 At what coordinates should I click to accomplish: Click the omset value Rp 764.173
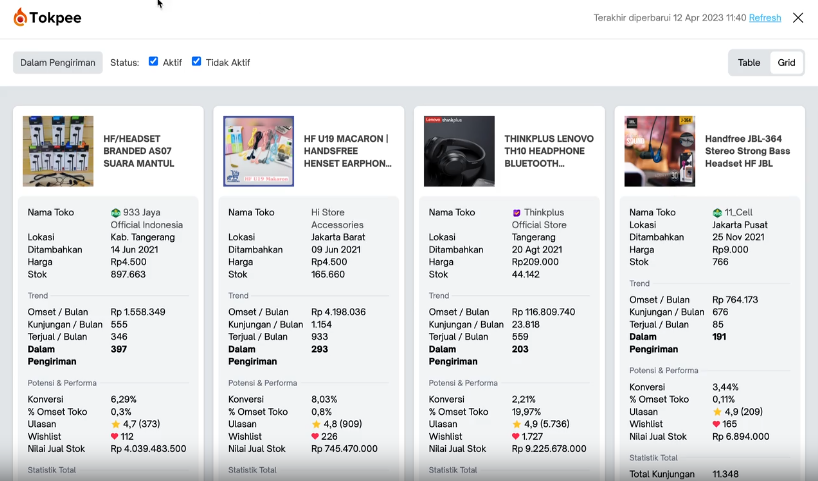735,300
